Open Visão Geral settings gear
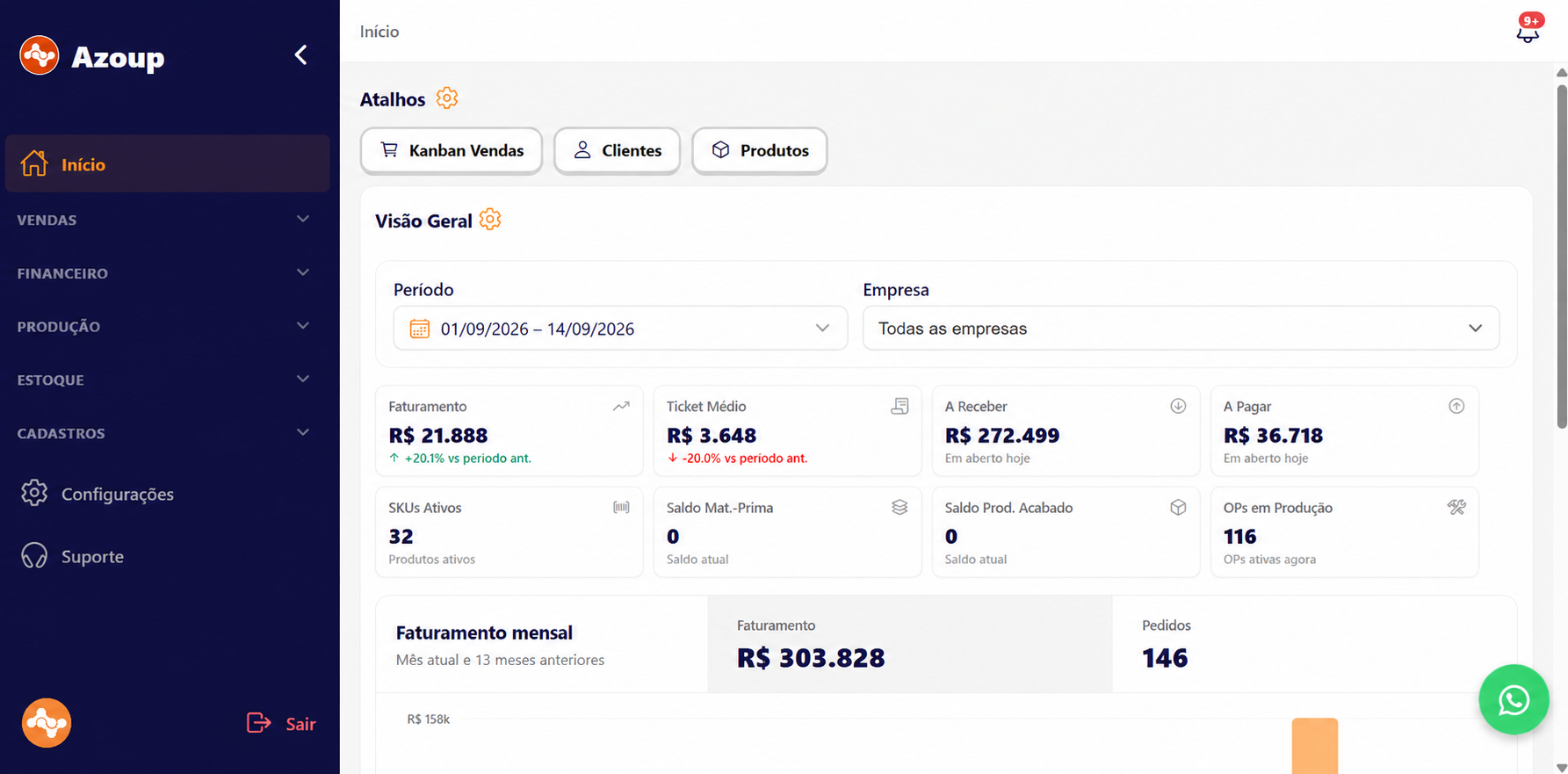 pos(490,220)
